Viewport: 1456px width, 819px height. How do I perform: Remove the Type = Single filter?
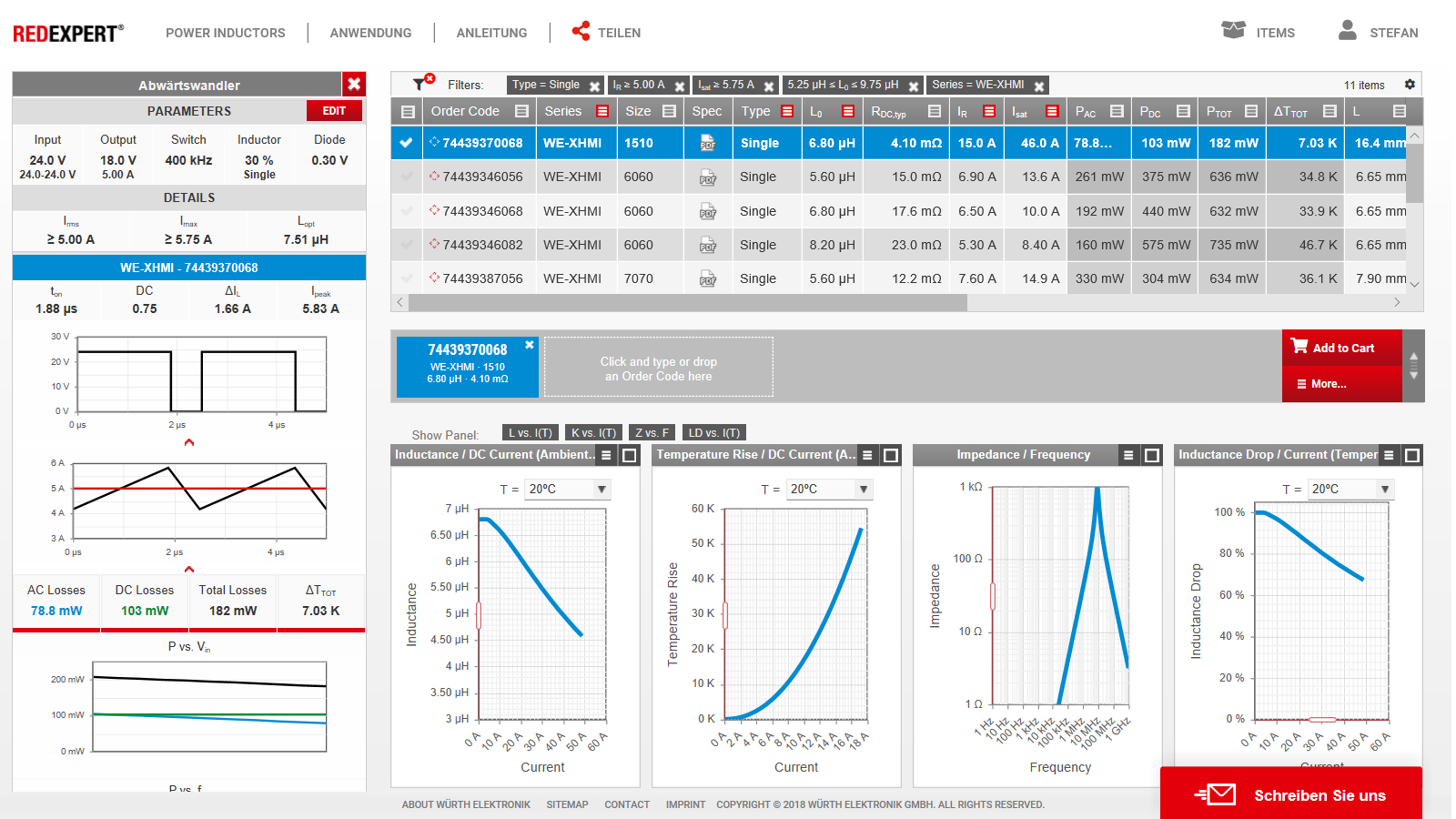594,86
